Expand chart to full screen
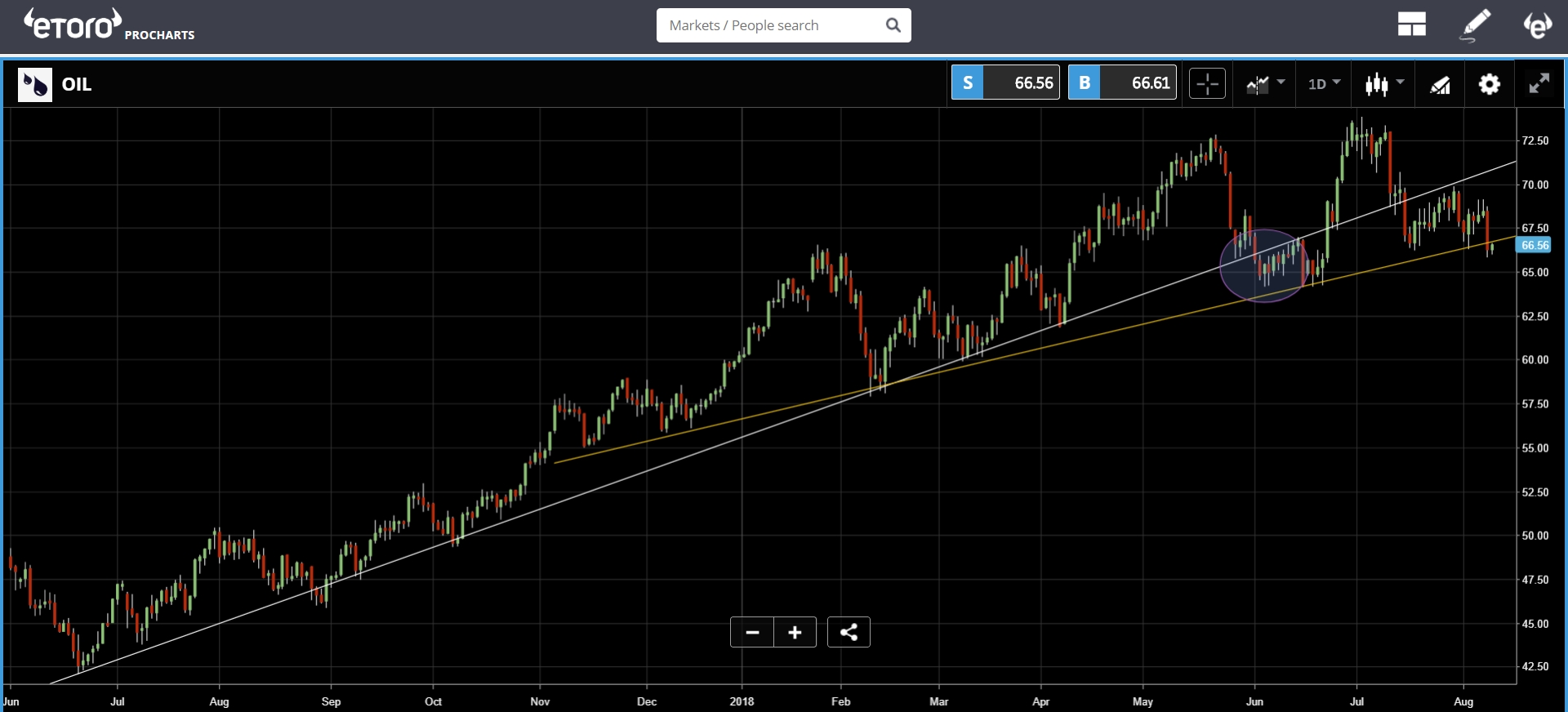1568x712 pixels. 1539,83
